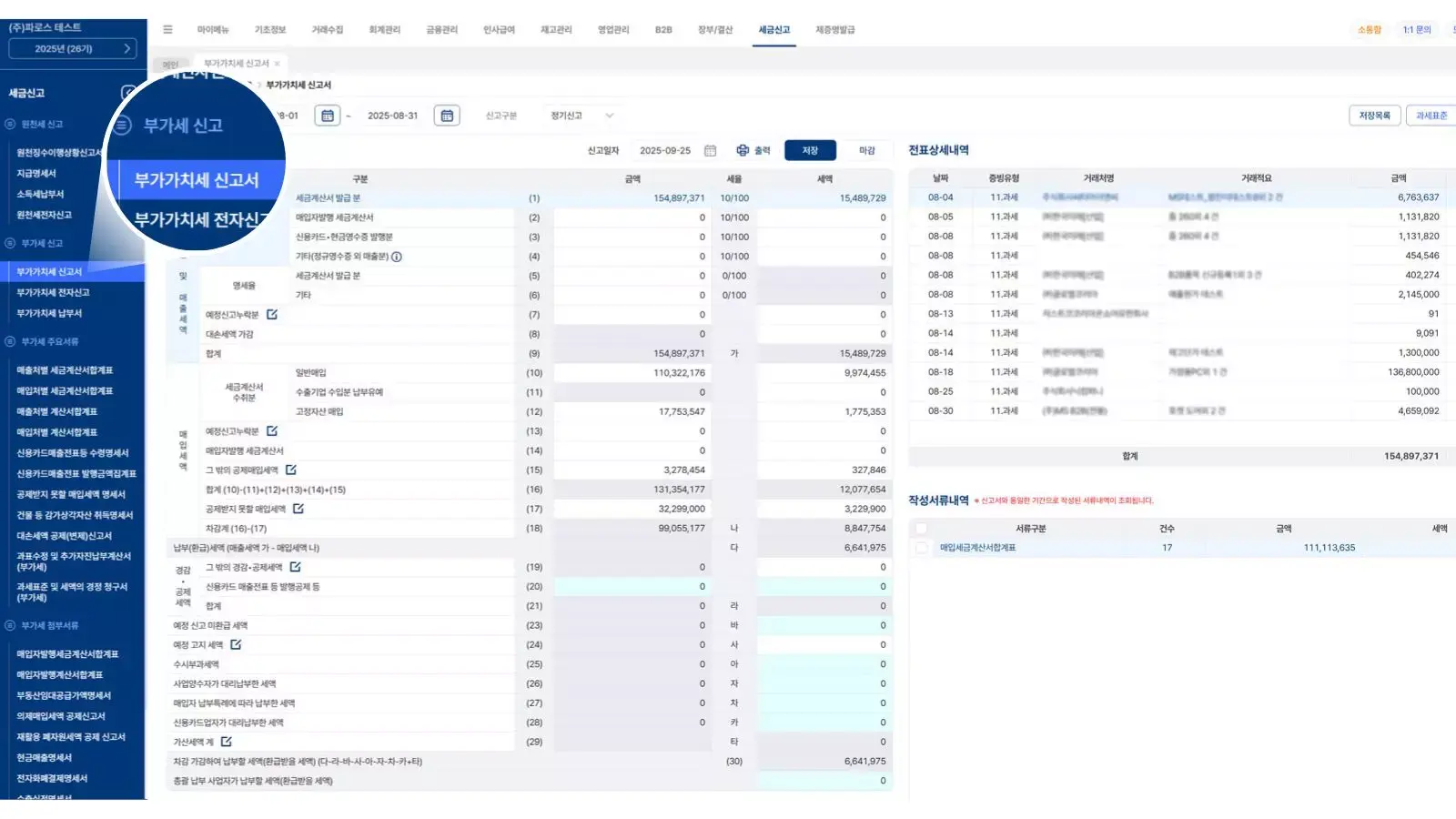Switch to the 회계관리 top menu
1456x819 pixels.
pyautogui.click(x=384, y=30)
